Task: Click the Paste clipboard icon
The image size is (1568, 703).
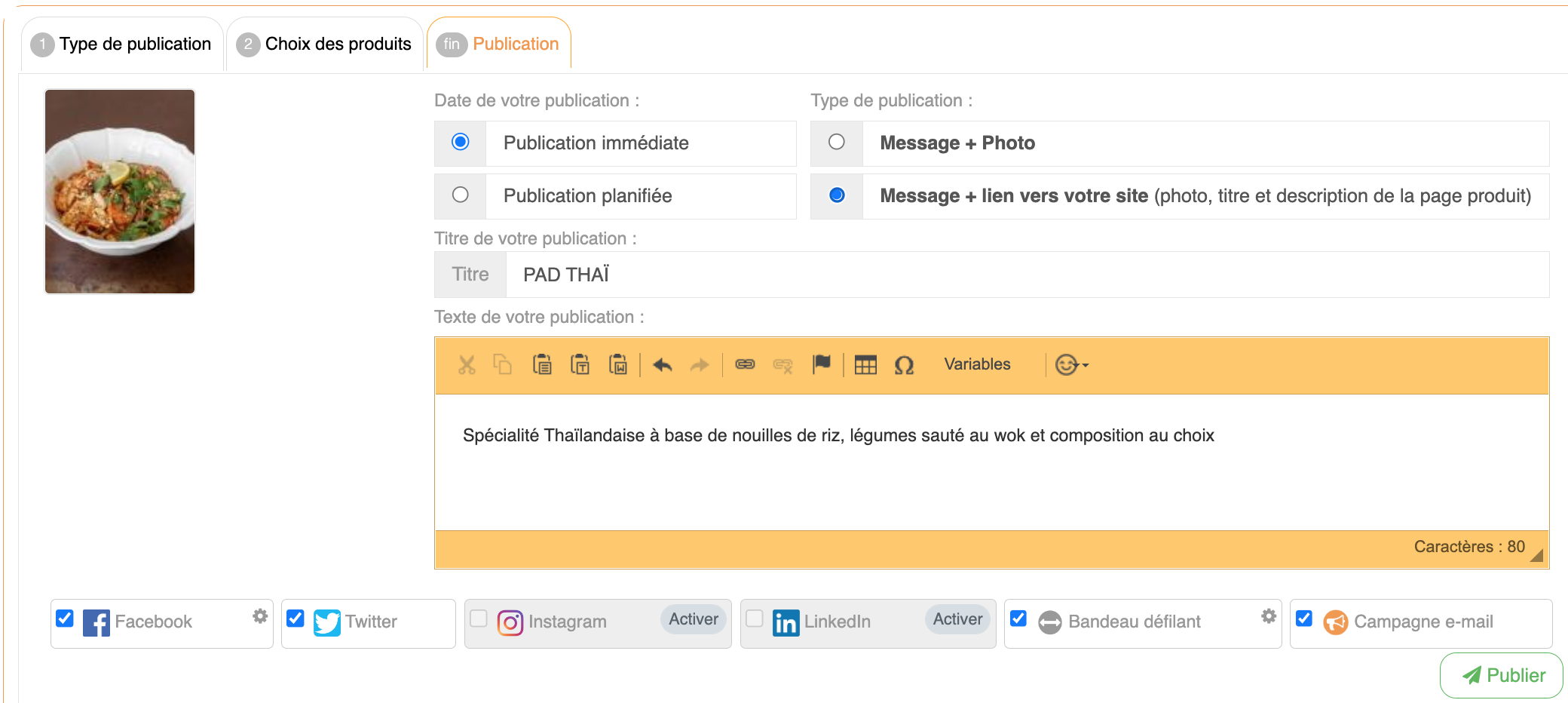Action: pyautogui.click(x=542, y=365)
